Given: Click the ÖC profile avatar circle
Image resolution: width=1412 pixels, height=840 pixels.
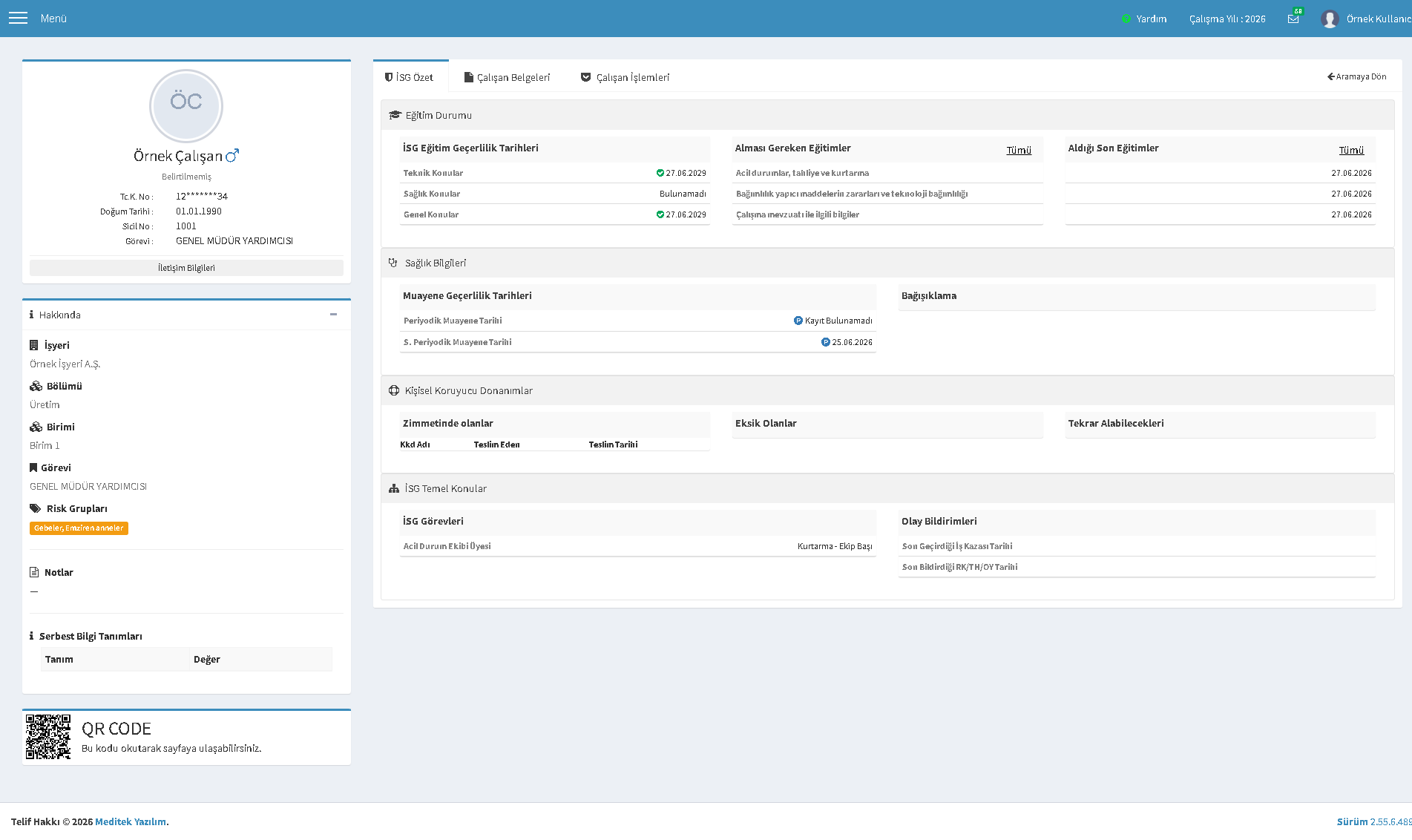Looking at the screenshot, I should click(x=186, y=106).
